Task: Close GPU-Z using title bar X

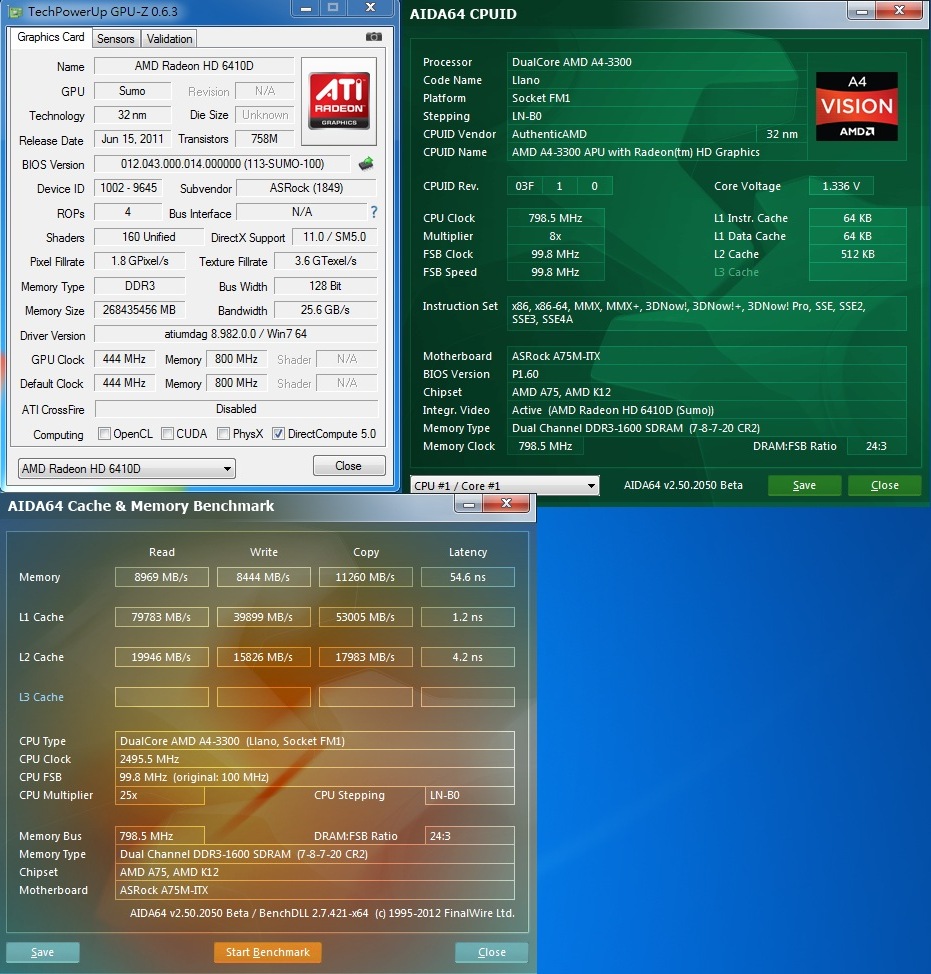Action: point(370,7)
